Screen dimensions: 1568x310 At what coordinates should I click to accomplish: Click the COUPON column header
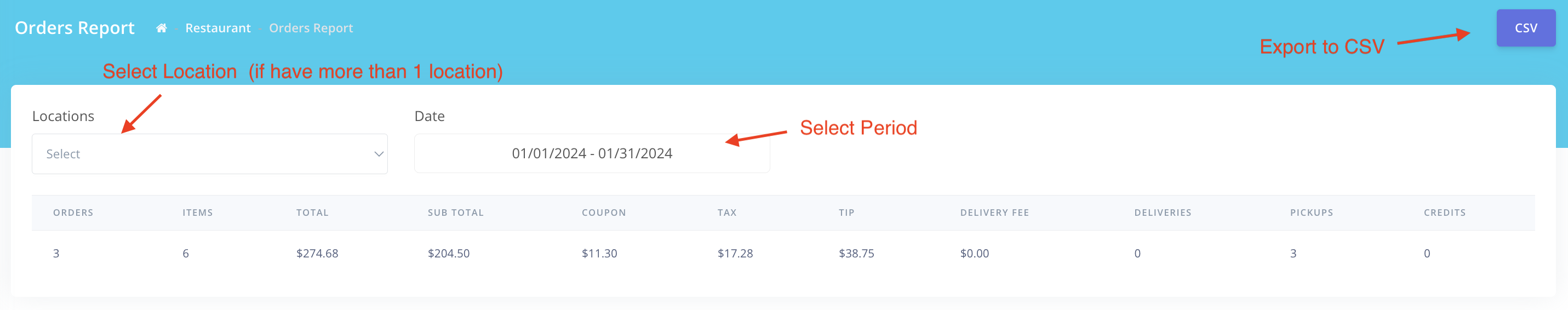tap(604, 213)
